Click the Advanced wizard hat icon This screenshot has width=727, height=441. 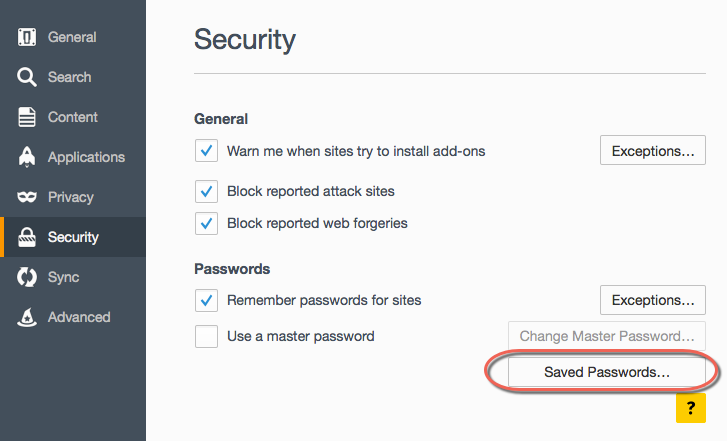27,317
